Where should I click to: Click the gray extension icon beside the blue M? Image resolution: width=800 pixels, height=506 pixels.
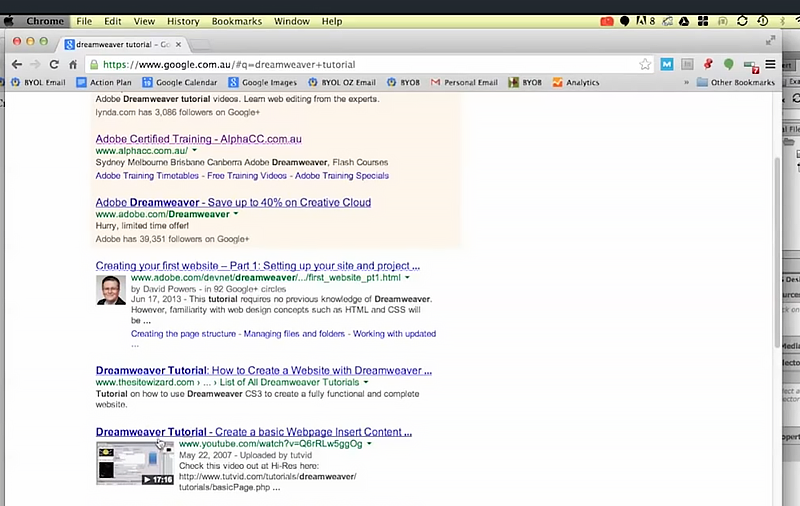(687, 64)
